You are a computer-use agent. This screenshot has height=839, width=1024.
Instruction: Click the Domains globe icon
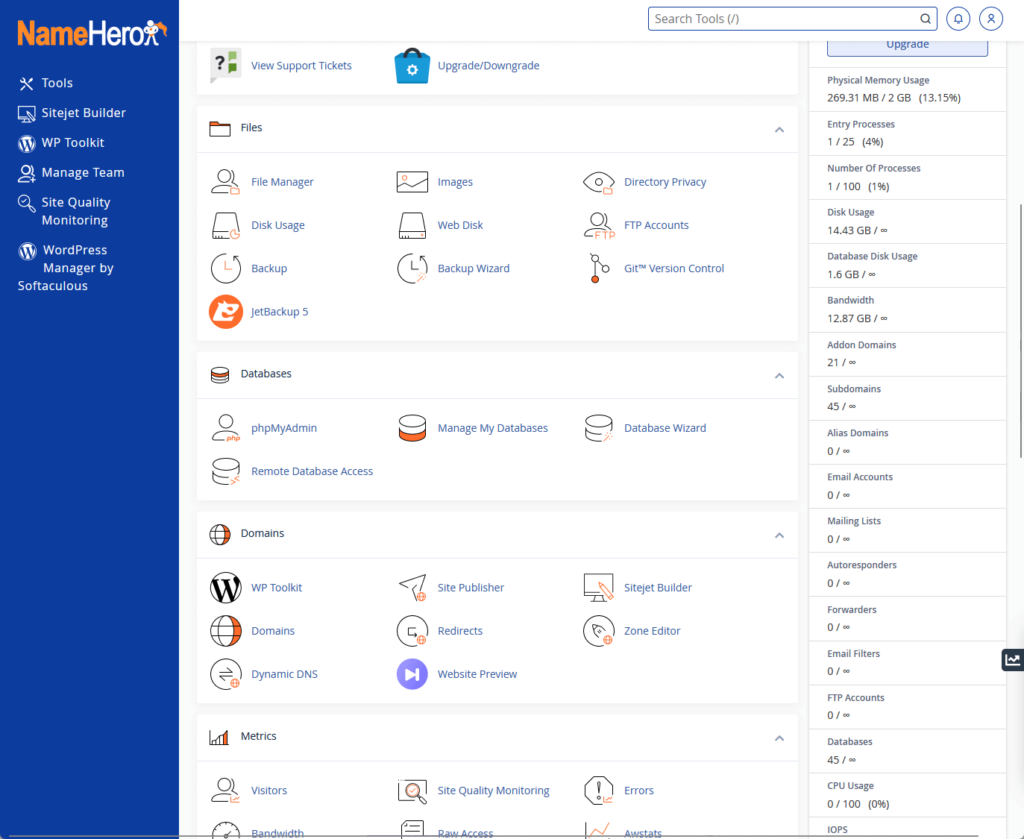pyautogui.click(x=225, y=631)
